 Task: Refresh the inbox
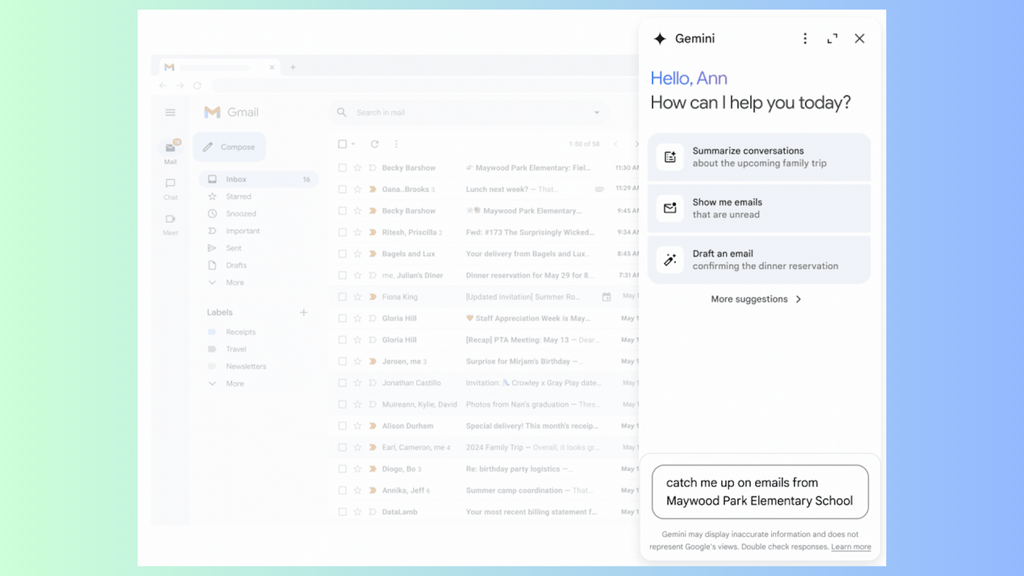(x=375, y=144)
